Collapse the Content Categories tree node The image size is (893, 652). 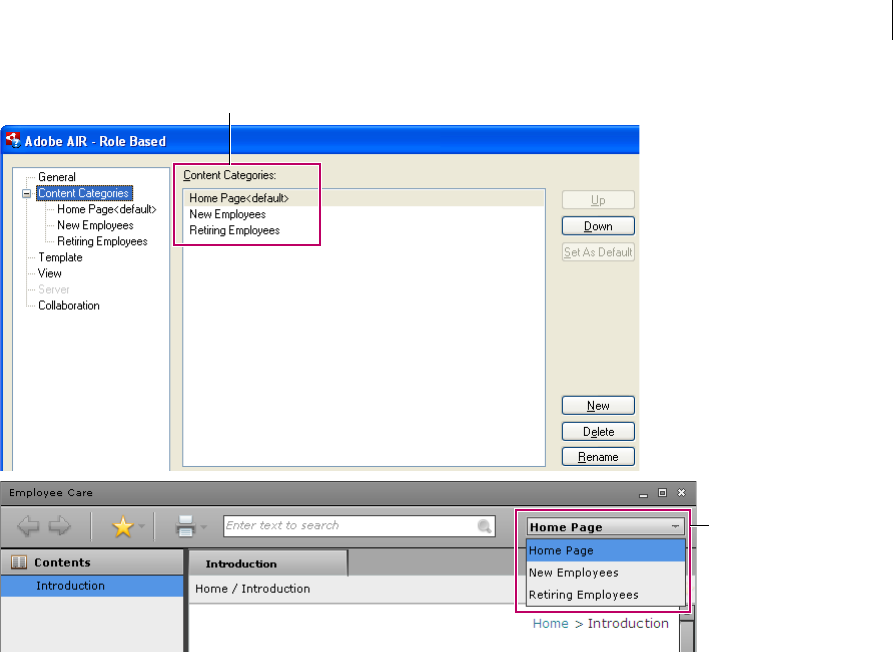coord(26,194)
